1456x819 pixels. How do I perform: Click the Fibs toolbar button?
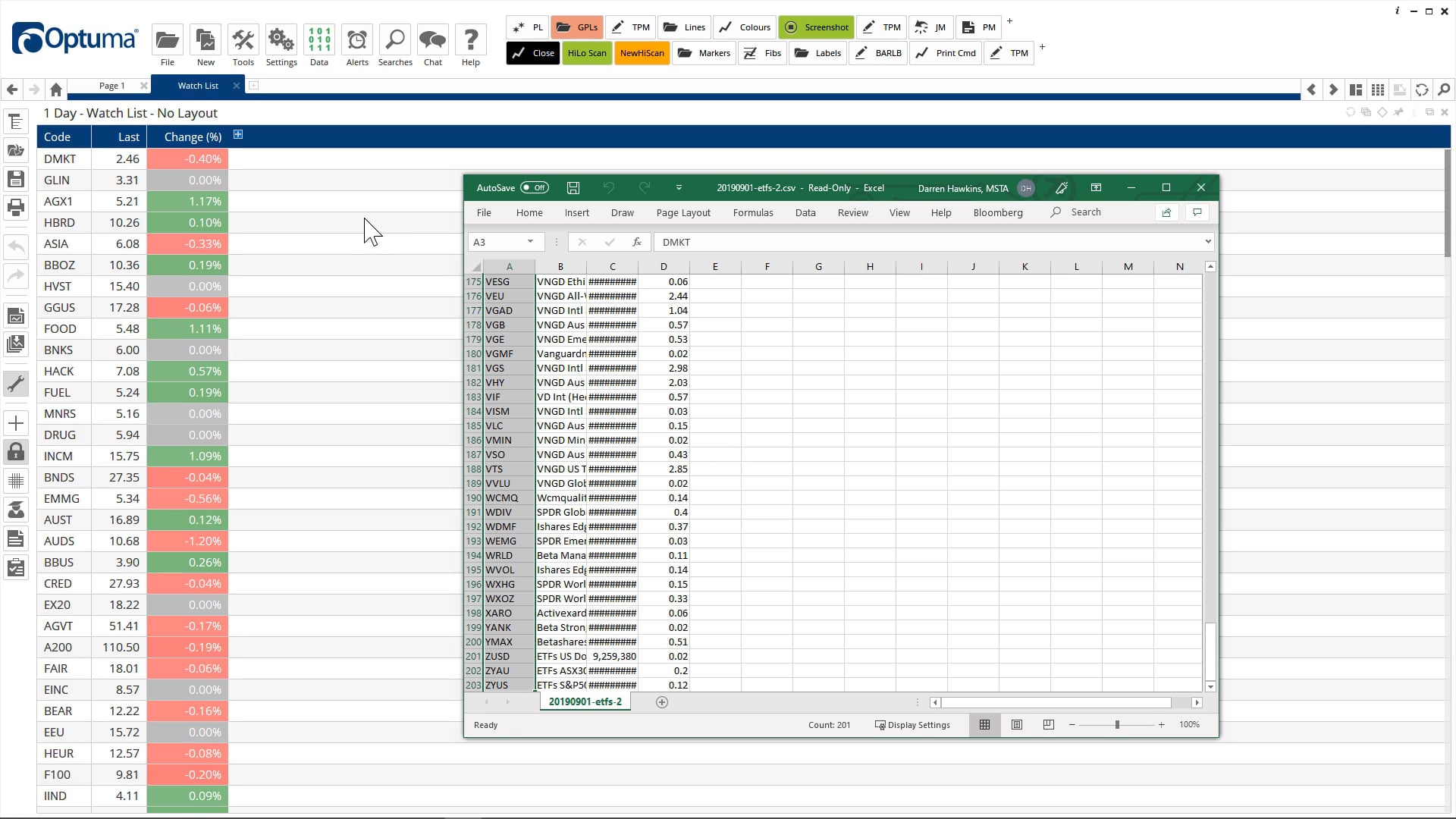(x=763, y=53)
